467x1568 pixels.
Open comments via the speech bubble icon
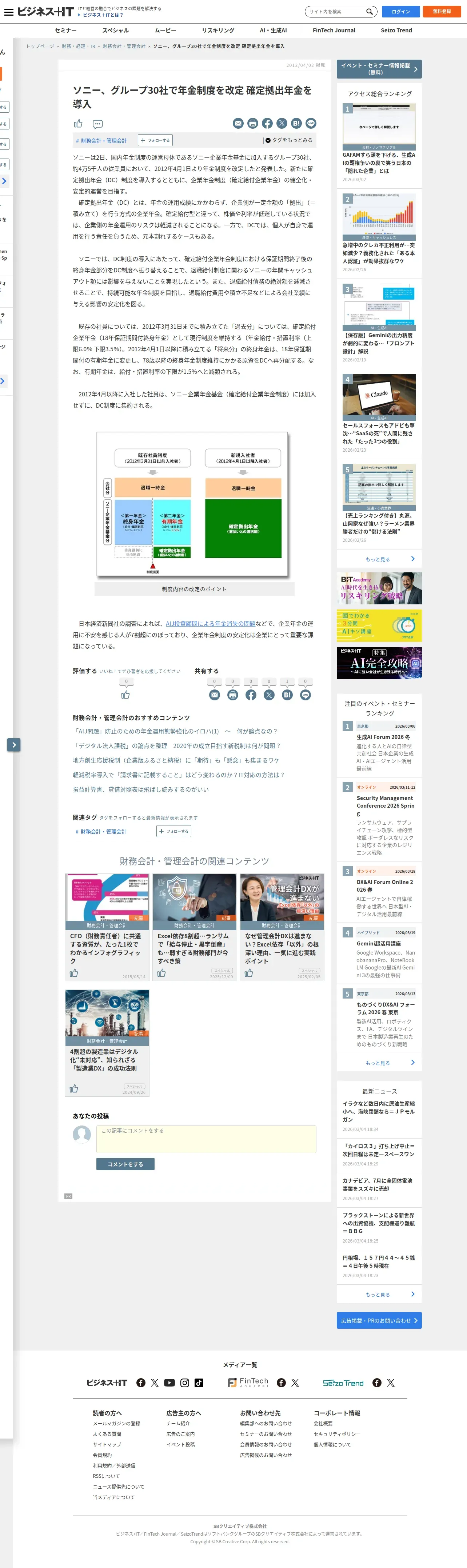click(97, 124)
